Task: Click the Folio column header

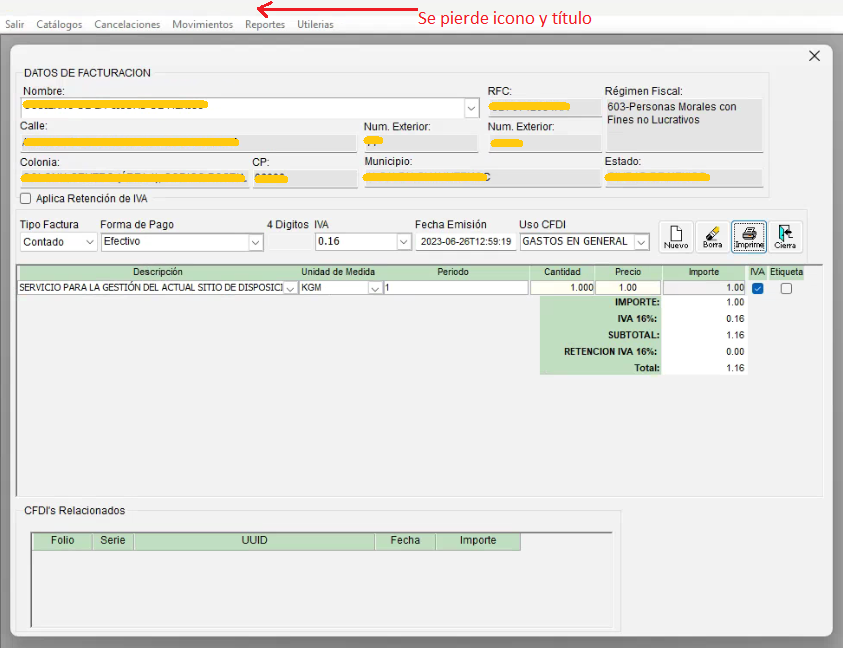Action: (62, 540)
